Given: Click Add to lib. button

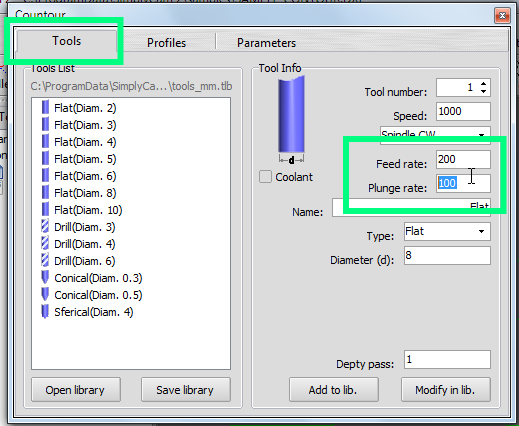Looking at the screenshot, I should (334, 389).
